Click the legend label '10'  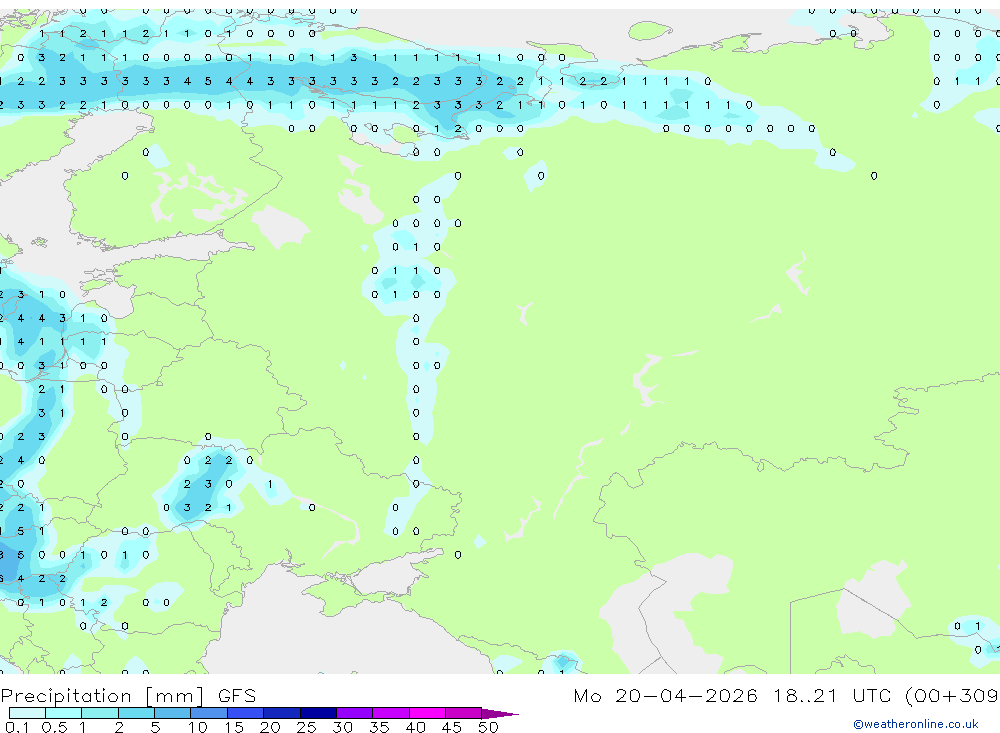pos(197,727)
